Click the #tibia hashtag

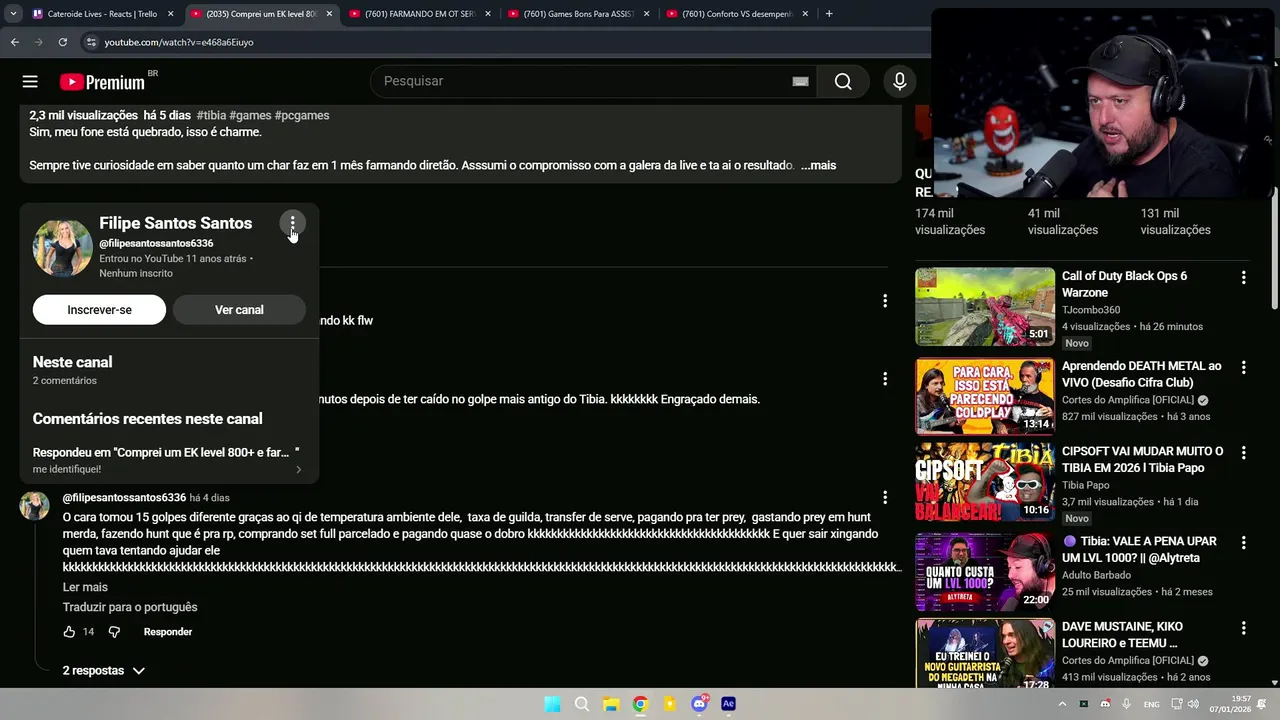point(211,115)
